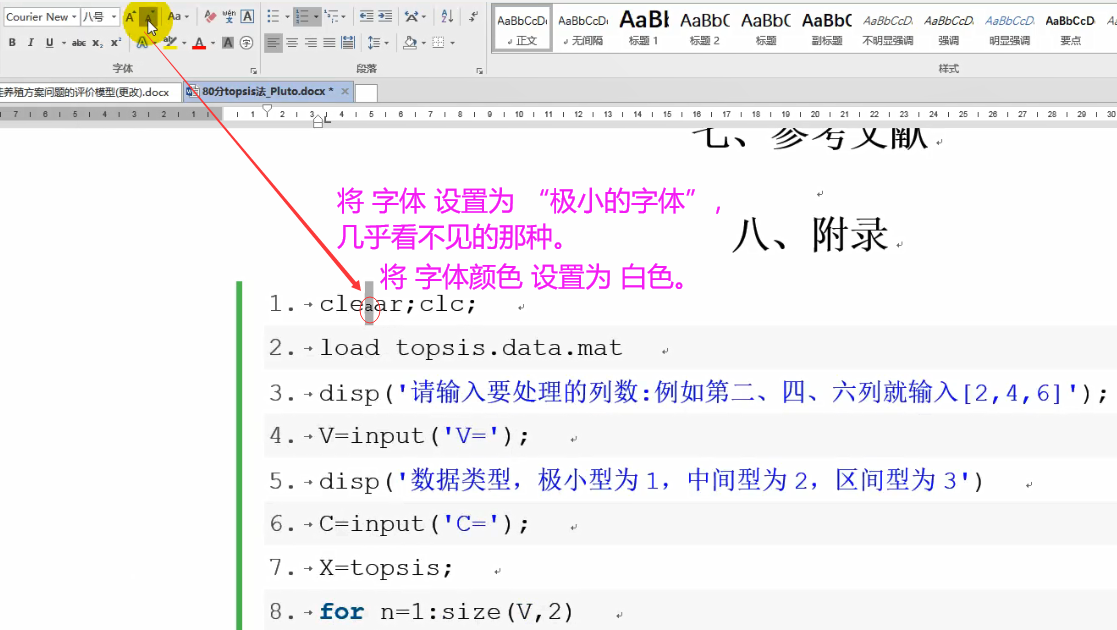Image resolution: width=1117 pixels, height=630 pixels.
Task: Apply Character Border to the selection
Action: pyautogui.click(x=247, y=16)
